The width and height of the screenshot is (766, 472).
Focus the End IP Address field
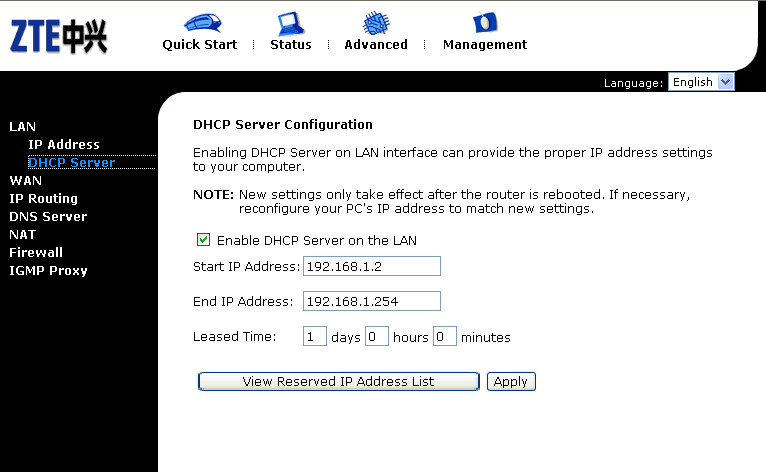tap(372, 301)
